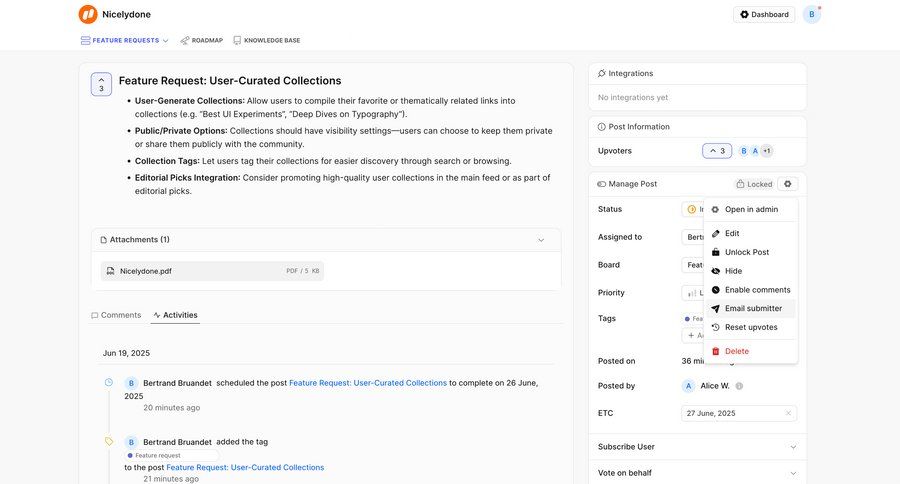This screenshot has height=484, width=900.
Task: Click the Integrations plug icon
Action: 602,73
